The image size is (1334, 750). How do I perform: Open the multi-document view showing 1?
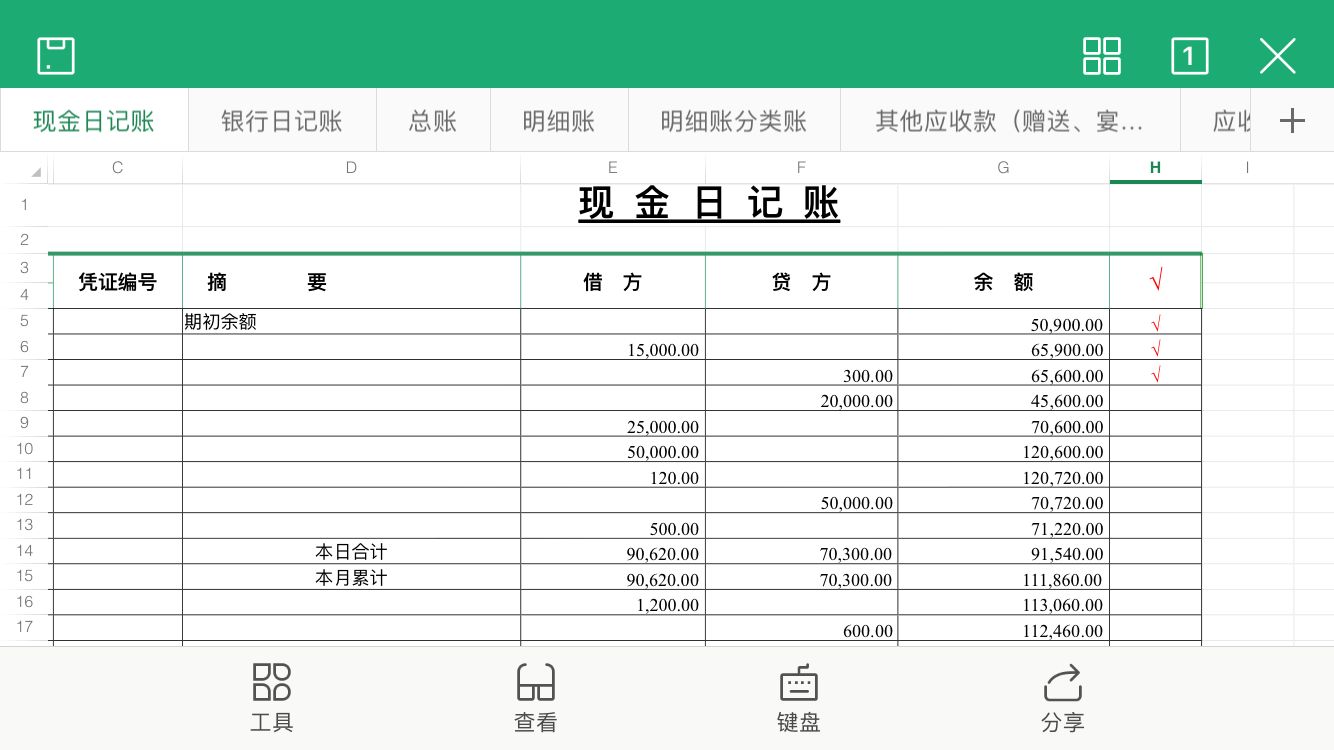point(1189,57)
